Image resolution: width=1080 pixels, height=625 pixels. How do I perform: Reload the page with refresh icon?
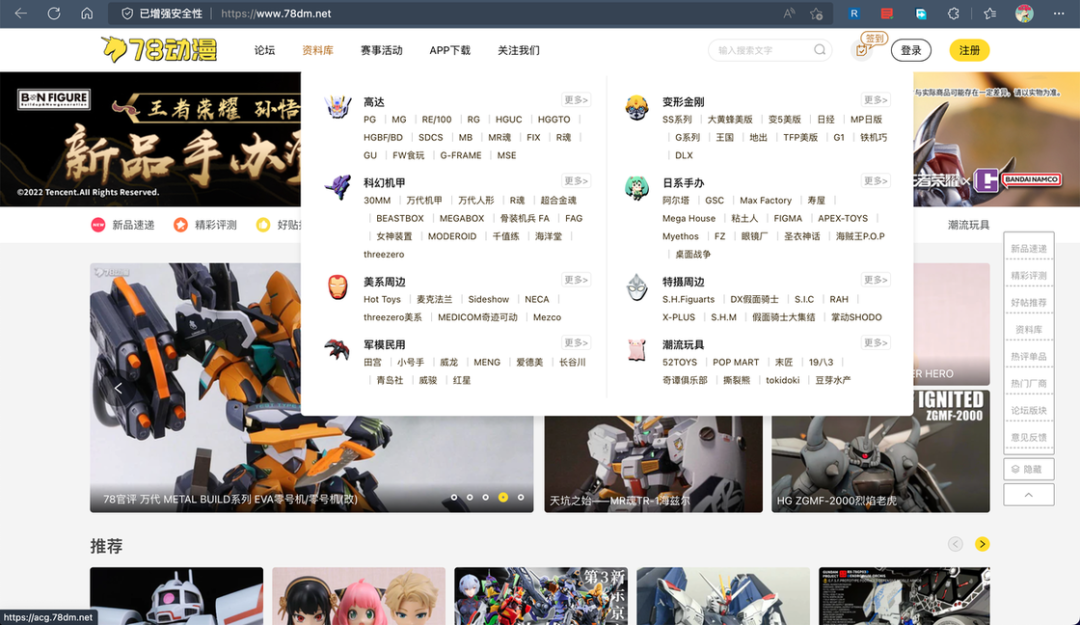[54, 13]
